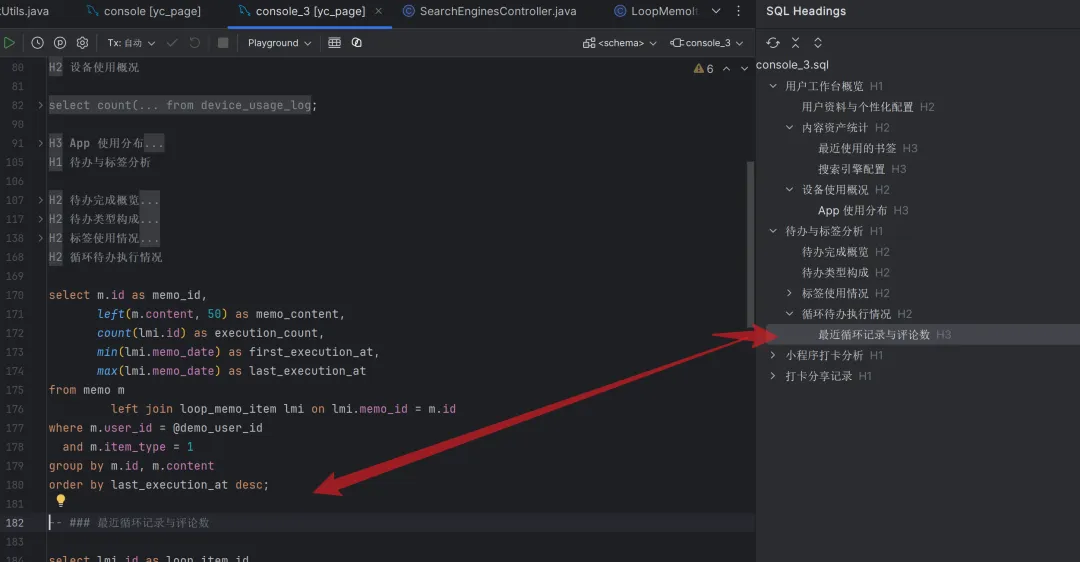Open the editor tabs more options menu
Viewport: 1080px width, 562px height.
[x=738, y=11]
